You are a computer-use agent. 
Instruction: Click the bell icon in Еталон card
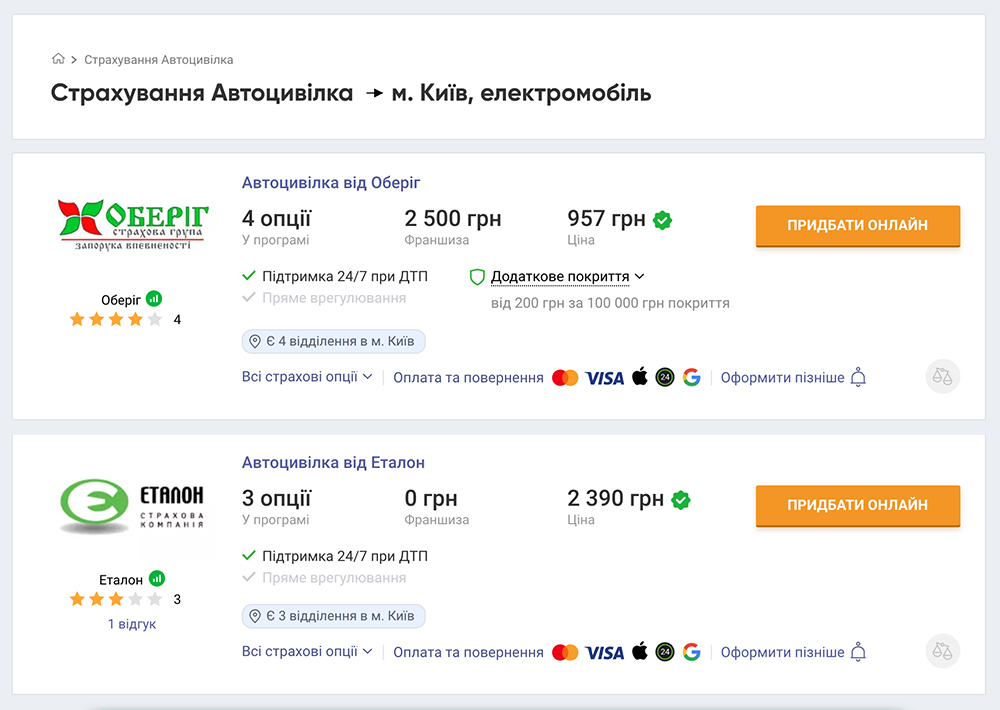(858, 652)
